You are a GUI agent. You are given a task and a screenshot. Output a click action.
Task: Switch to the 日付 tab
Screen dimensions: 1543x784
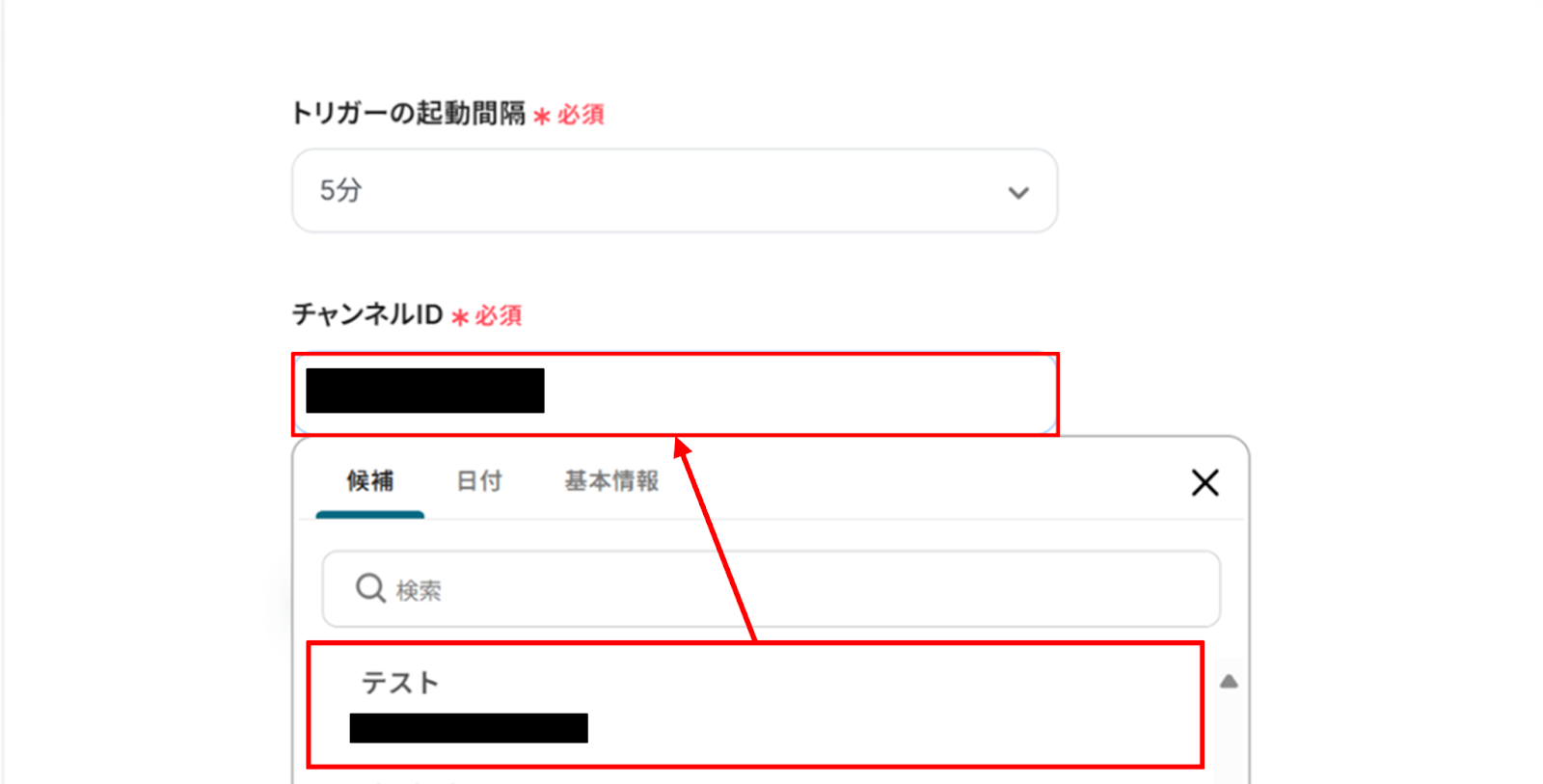(479, 480)
